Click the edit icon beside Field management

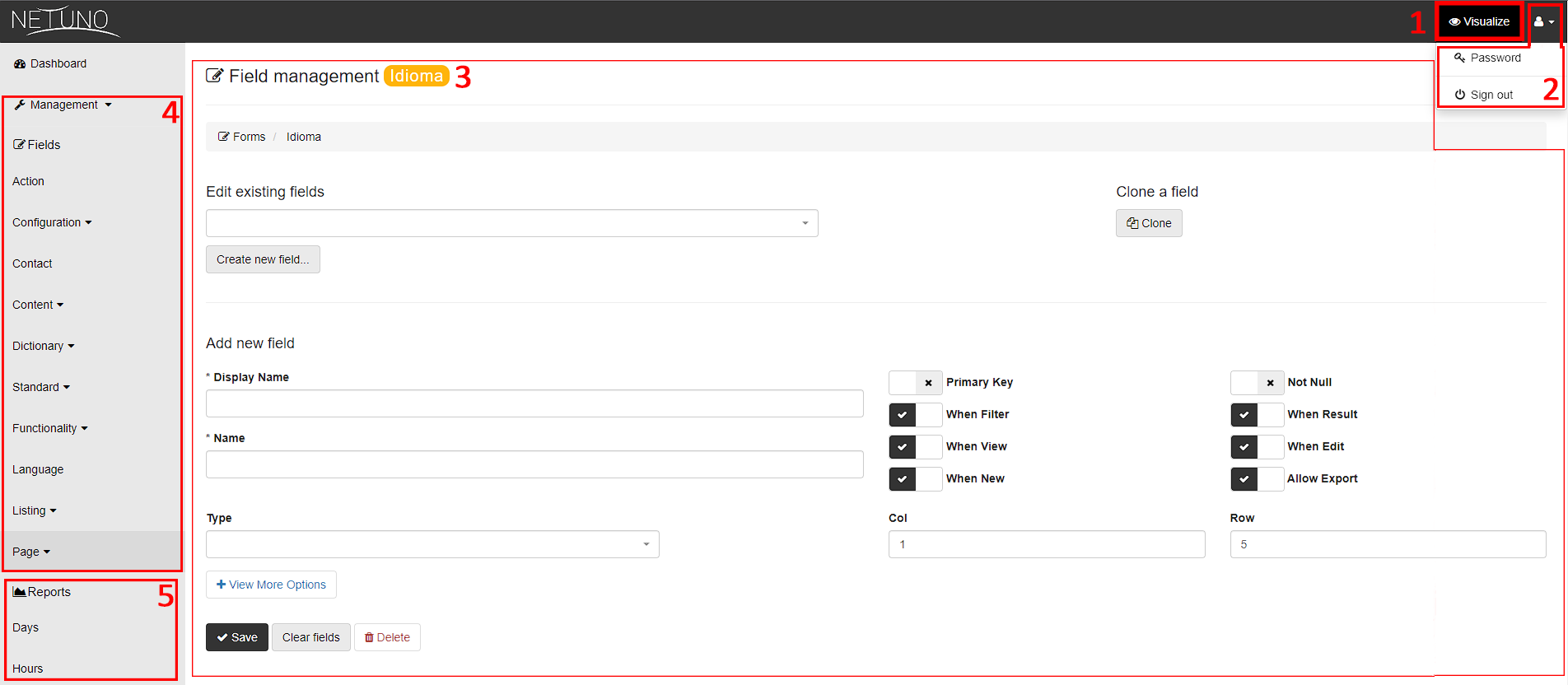tap(214, 76)
